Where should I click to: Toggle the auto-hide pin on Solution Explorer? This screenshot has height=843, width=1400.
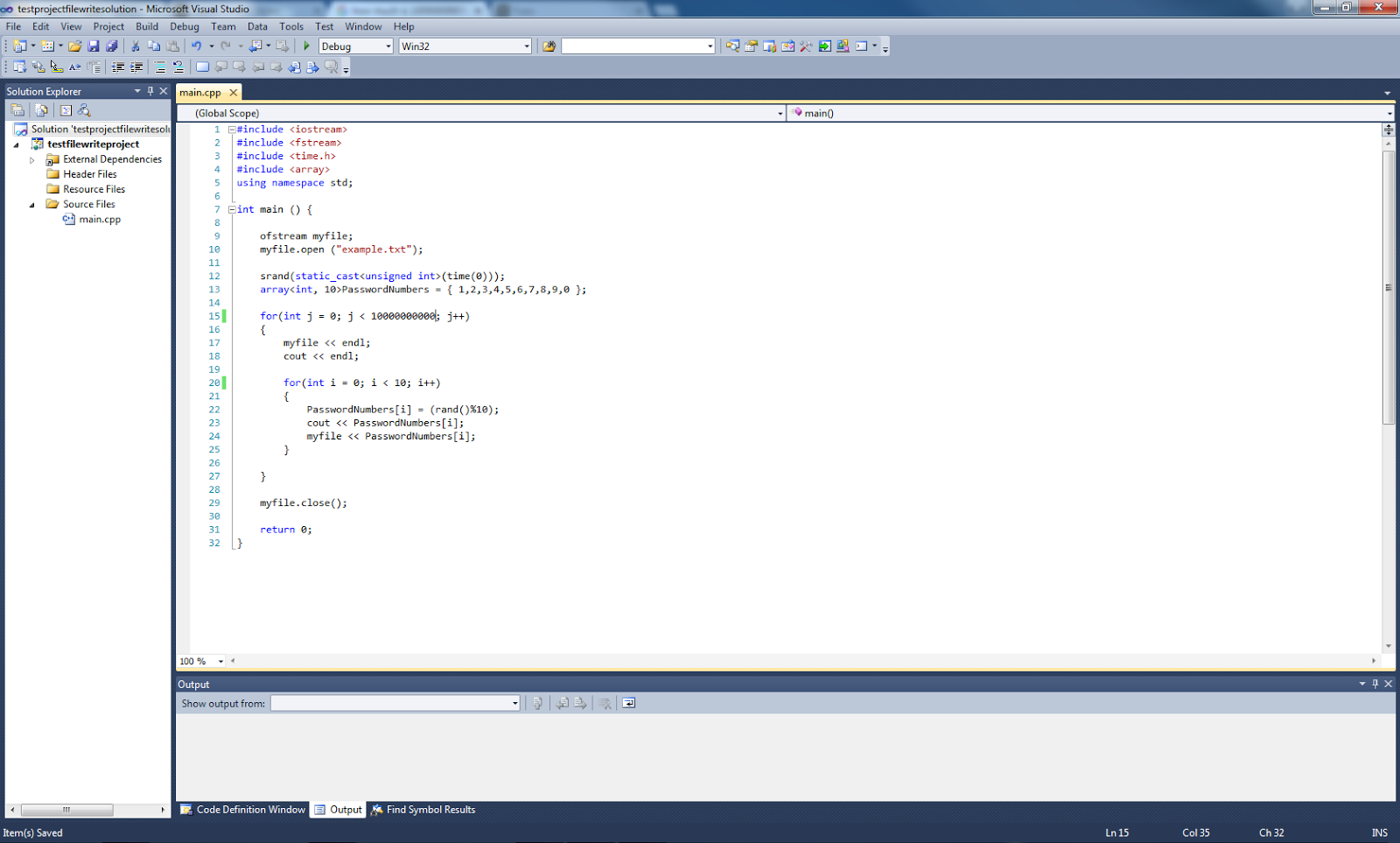tap(150, 90)
